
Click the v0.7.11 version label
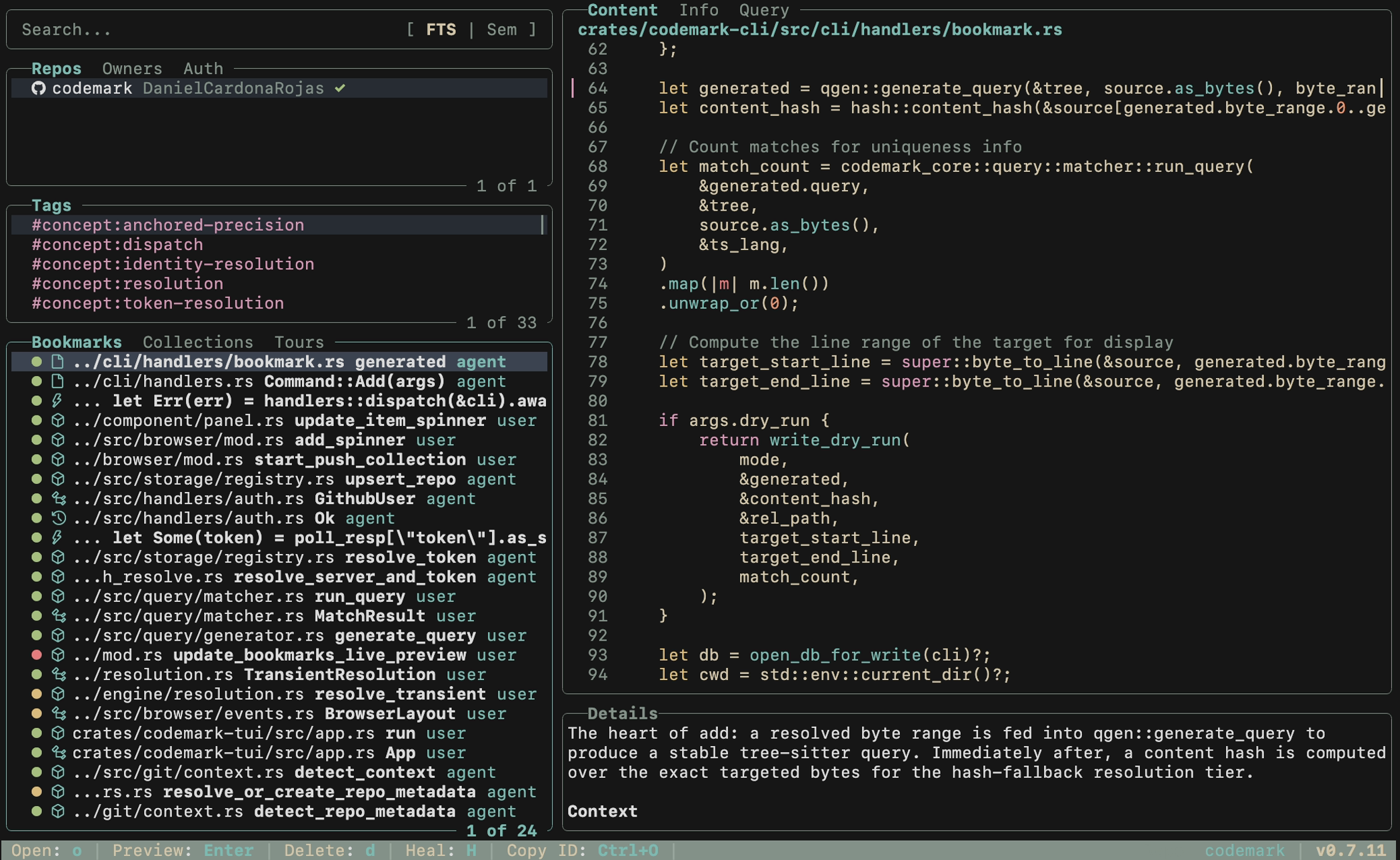point(1351,851)
